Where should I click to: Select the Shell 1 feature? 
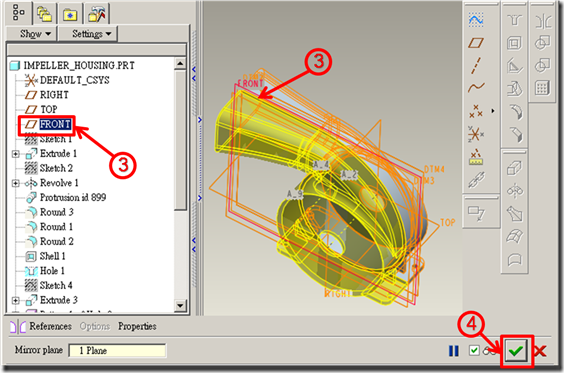(45, 256)
